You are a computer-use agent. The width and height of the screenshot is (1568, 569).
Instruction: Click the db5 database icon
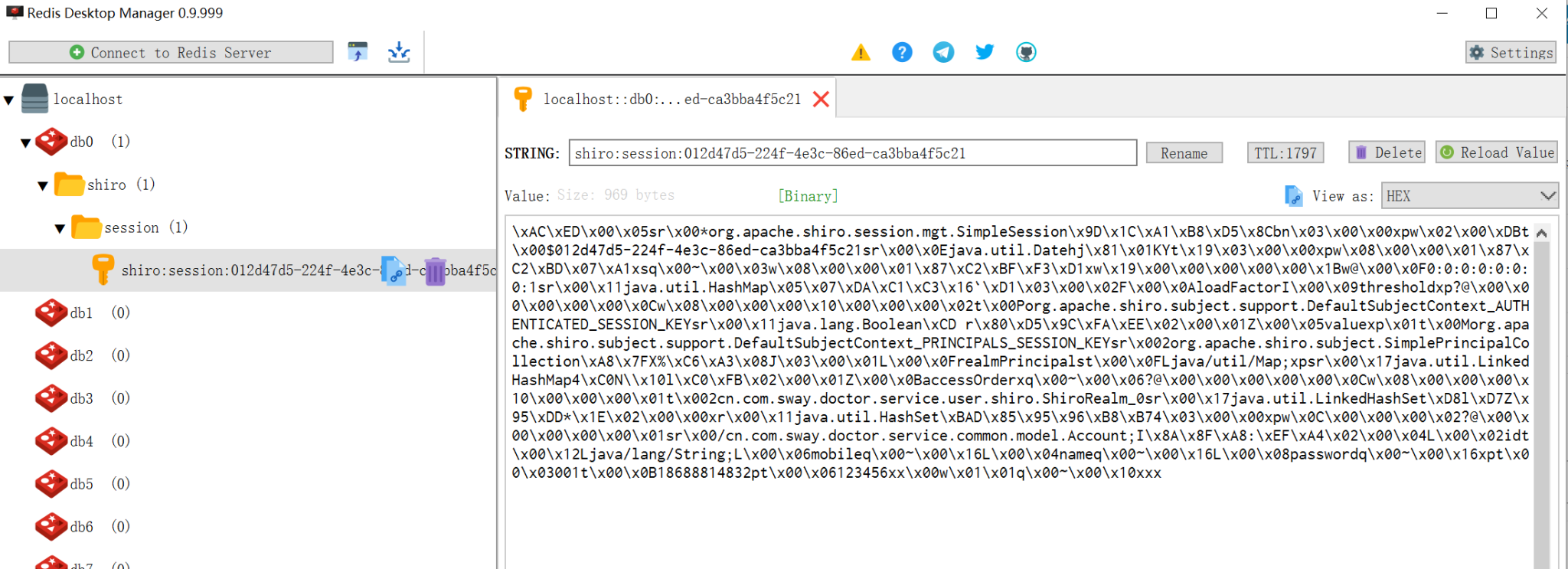pos(51,484)
